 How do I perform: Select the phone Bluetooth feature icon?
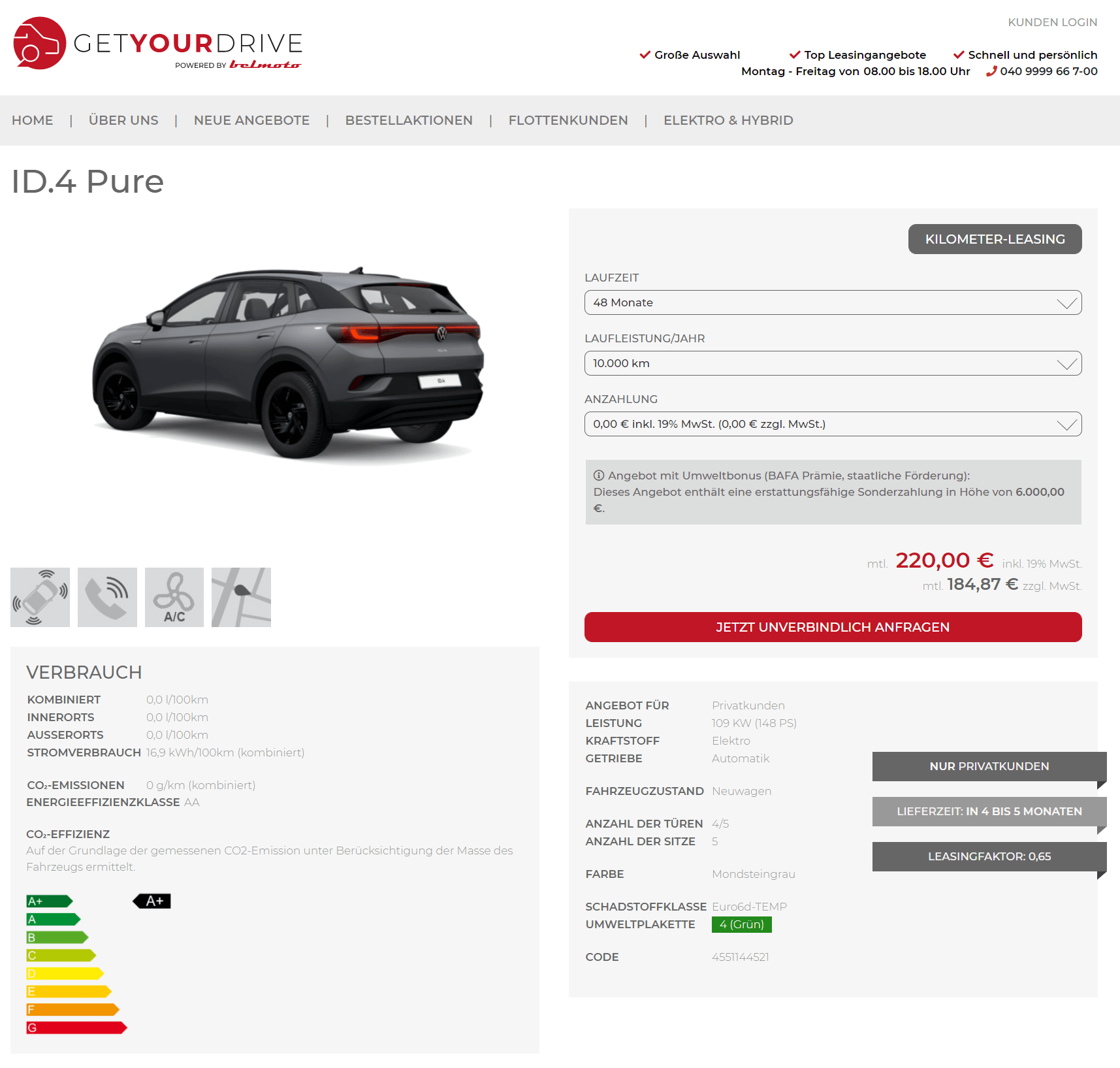click(x=107, y=597)
